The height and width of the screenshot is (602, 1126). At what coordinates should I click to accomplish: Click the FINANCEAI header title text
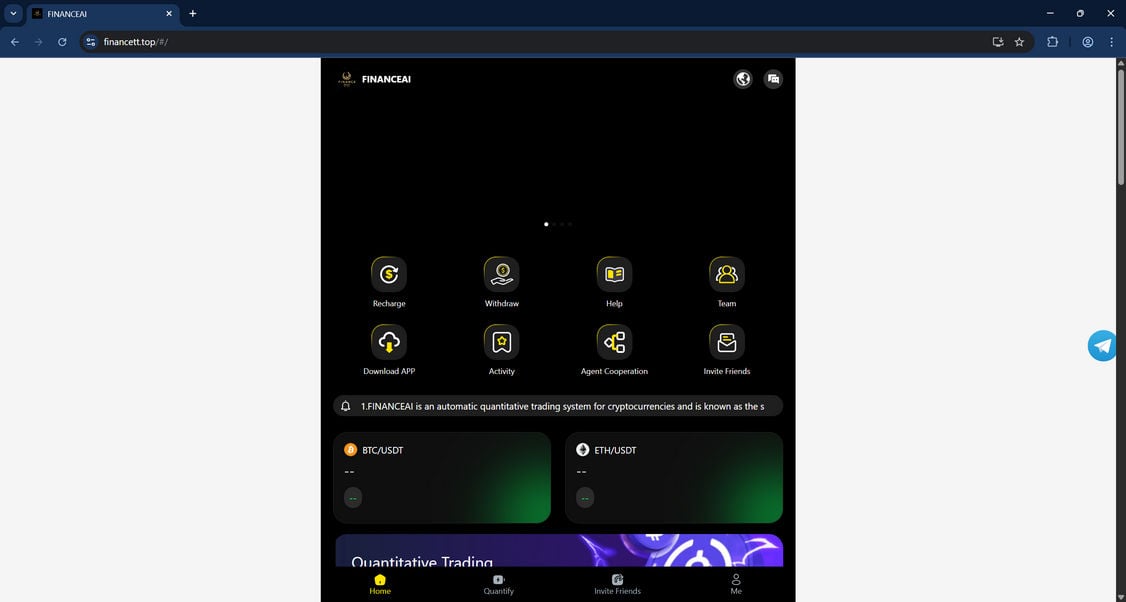tap(386, 79)
